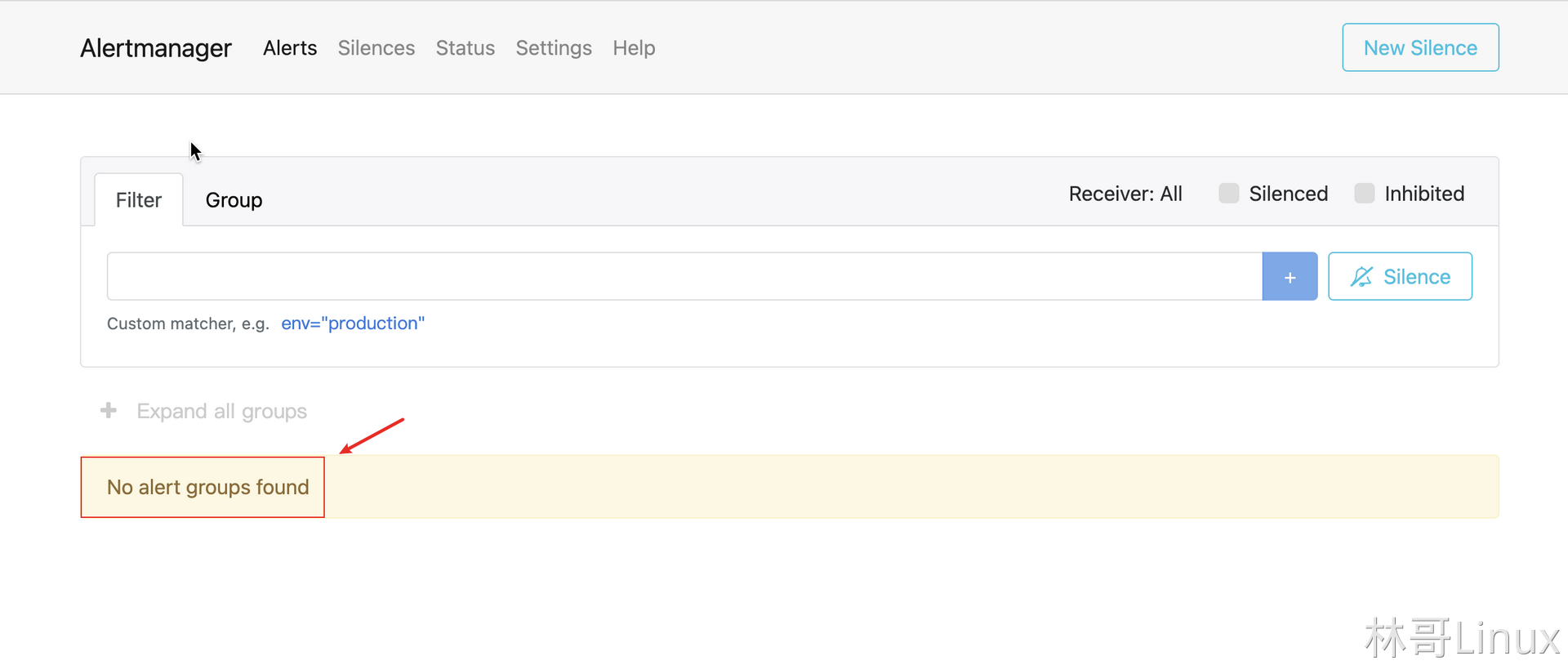Click the Custom matcher, e.g. hint text
Screen dimensions: 1568x665
(188, 324)
